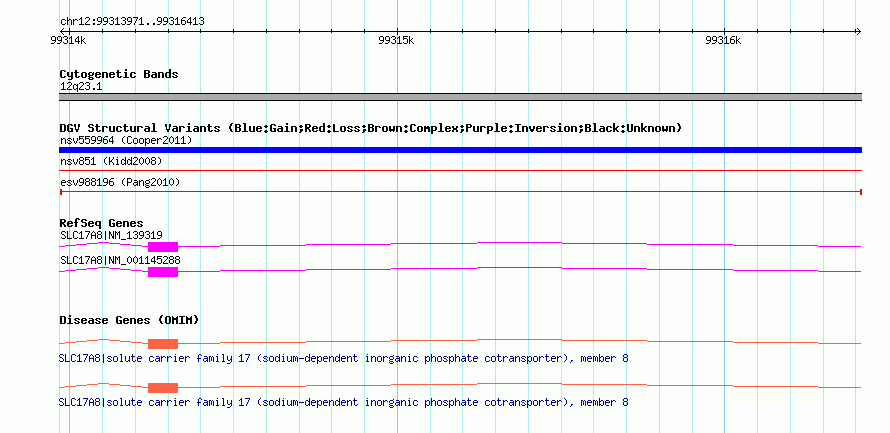Open the SLC17A8|NM_139319 transcript label

click(x=111, y=235)
